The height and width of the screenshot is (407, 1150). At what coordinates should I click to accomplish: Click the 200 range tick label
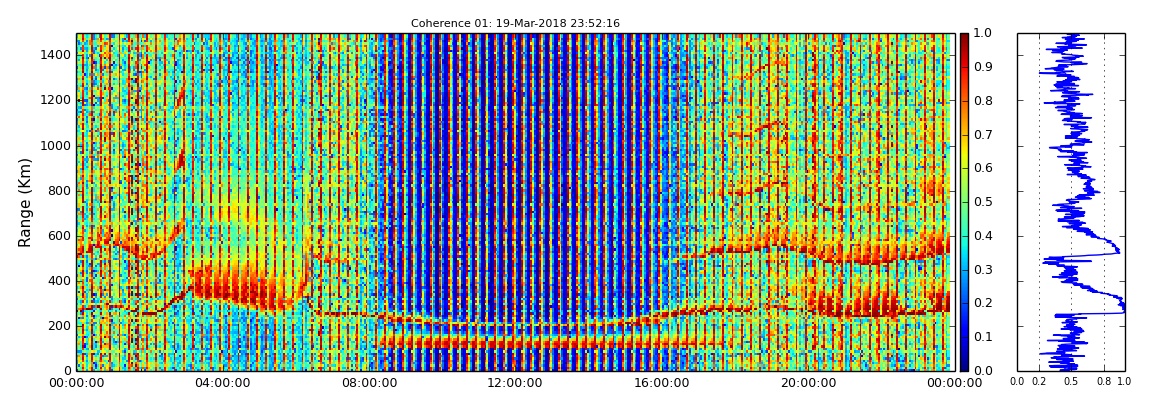point(59,326)
